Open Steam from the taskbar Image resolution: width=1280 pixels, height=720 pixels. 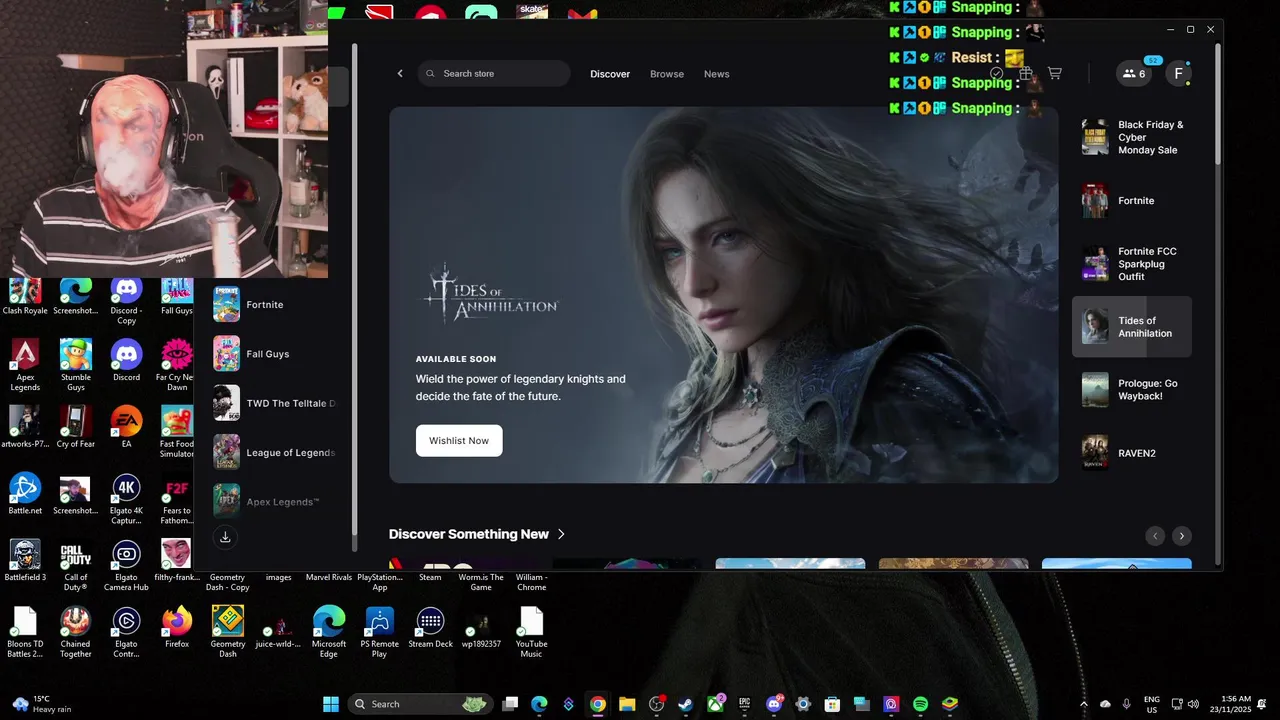[686, 704]
